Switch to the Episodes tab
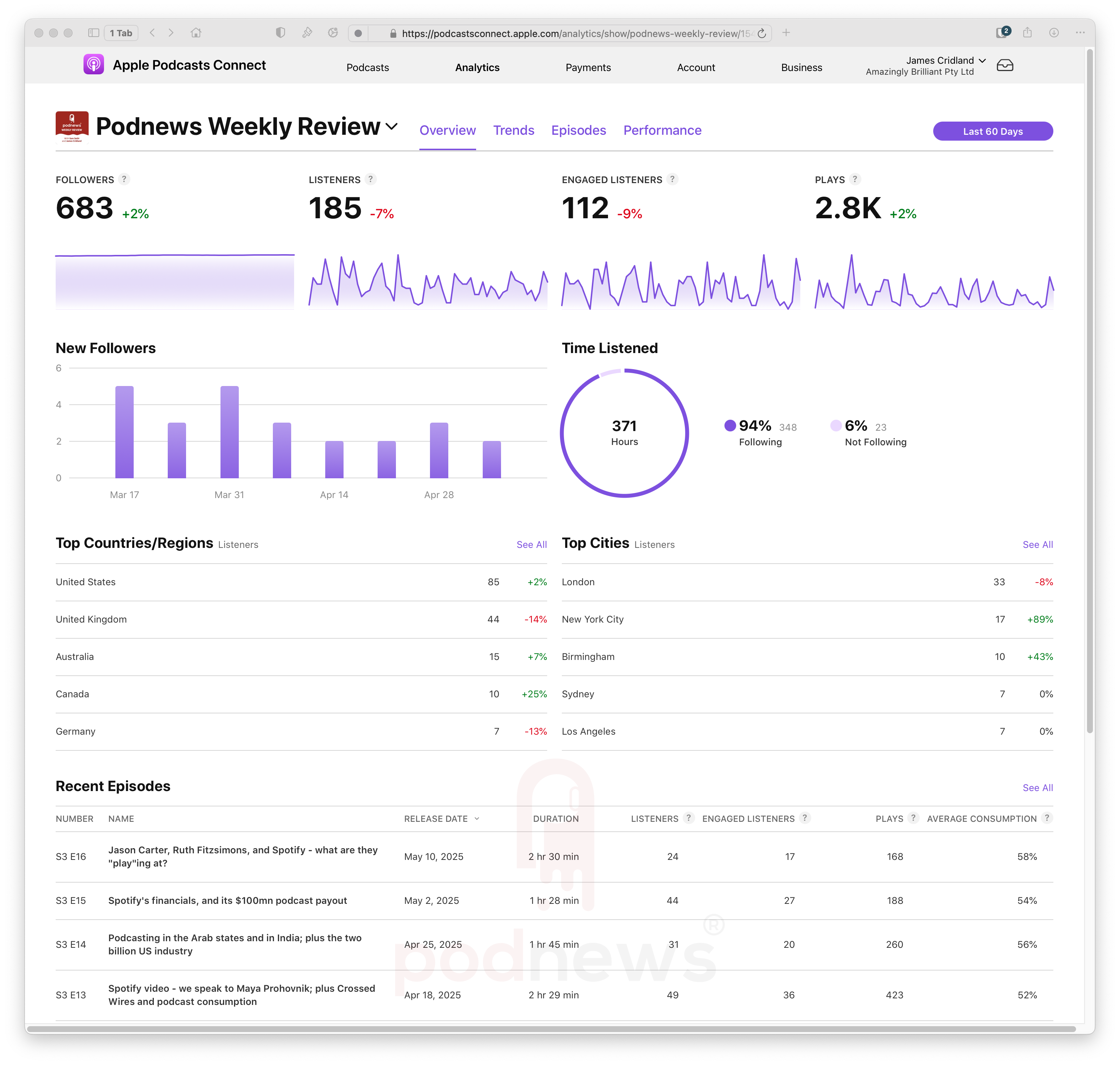1120x1065 pixels. (578, 131)
